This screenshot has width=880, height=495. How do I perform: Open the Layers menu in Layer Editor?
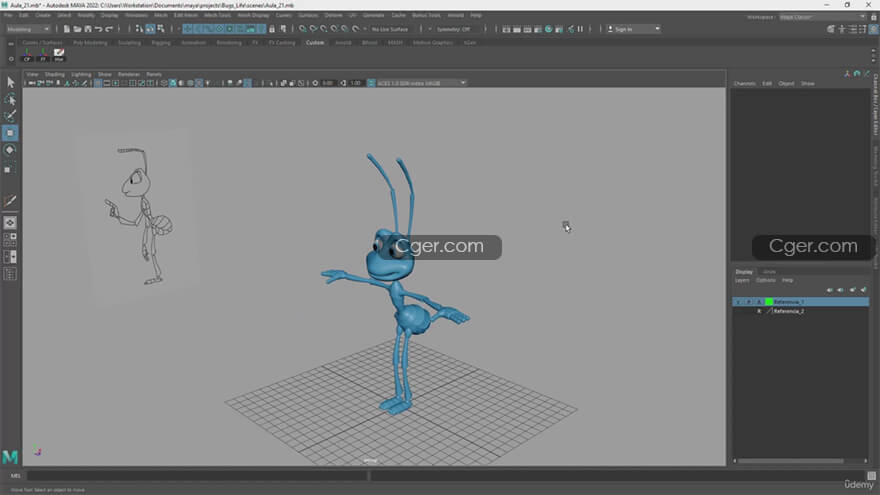tap(742, 280)
